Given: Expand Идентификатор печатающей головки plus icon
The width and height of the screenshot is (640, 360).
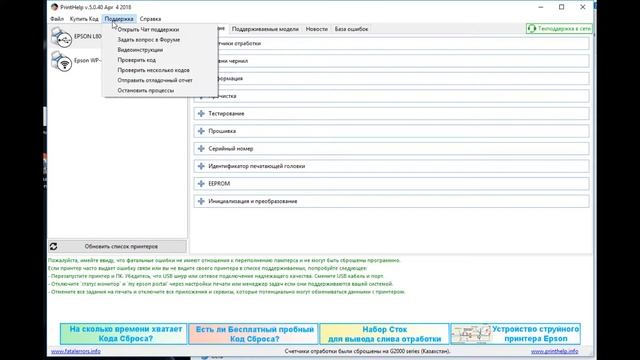Looking at the screenshot, I should tap(201, 166).
